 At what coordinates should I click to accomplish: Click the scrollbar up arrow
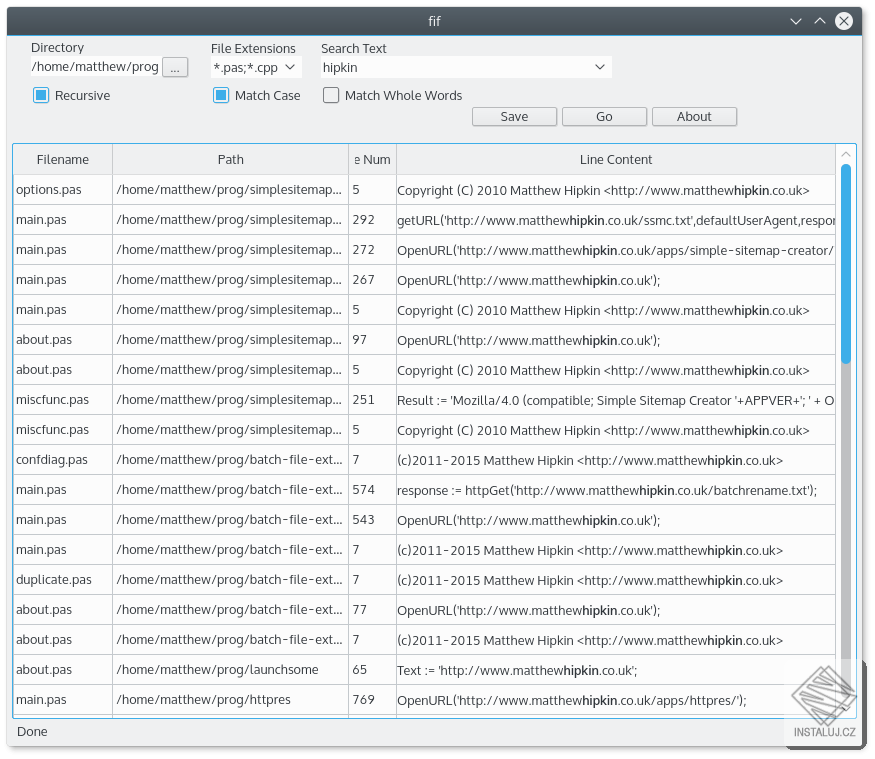tap(845, 154)
